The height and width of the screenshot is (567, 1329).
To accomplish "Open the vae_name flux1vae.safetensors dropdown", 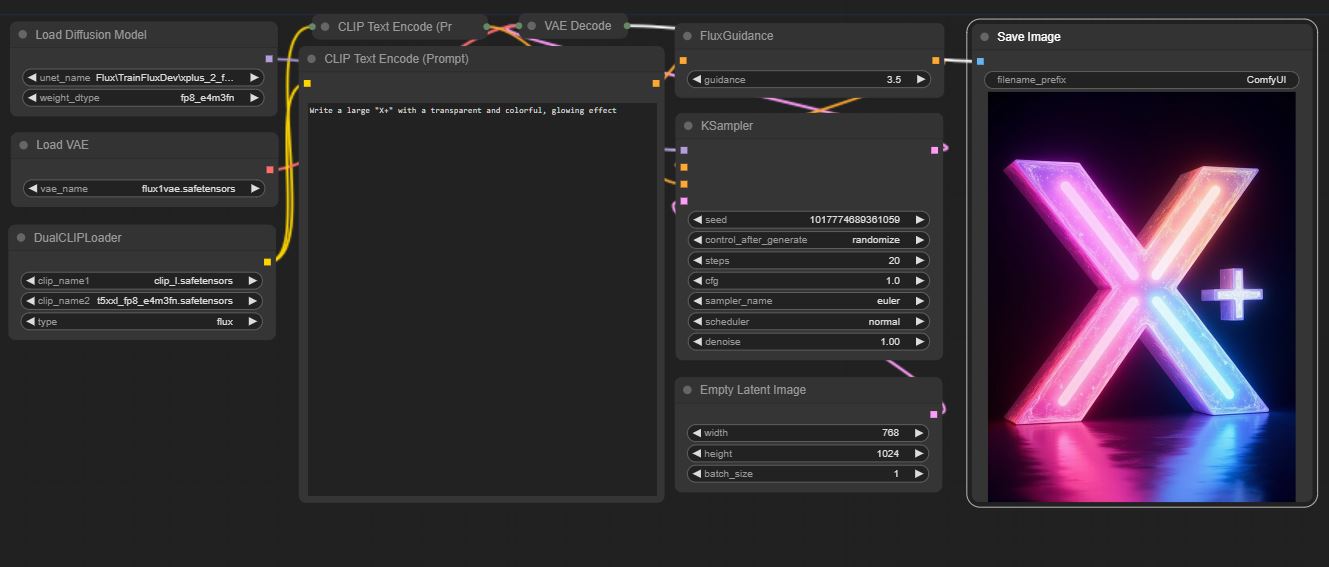I will click(x=144, y=188).
